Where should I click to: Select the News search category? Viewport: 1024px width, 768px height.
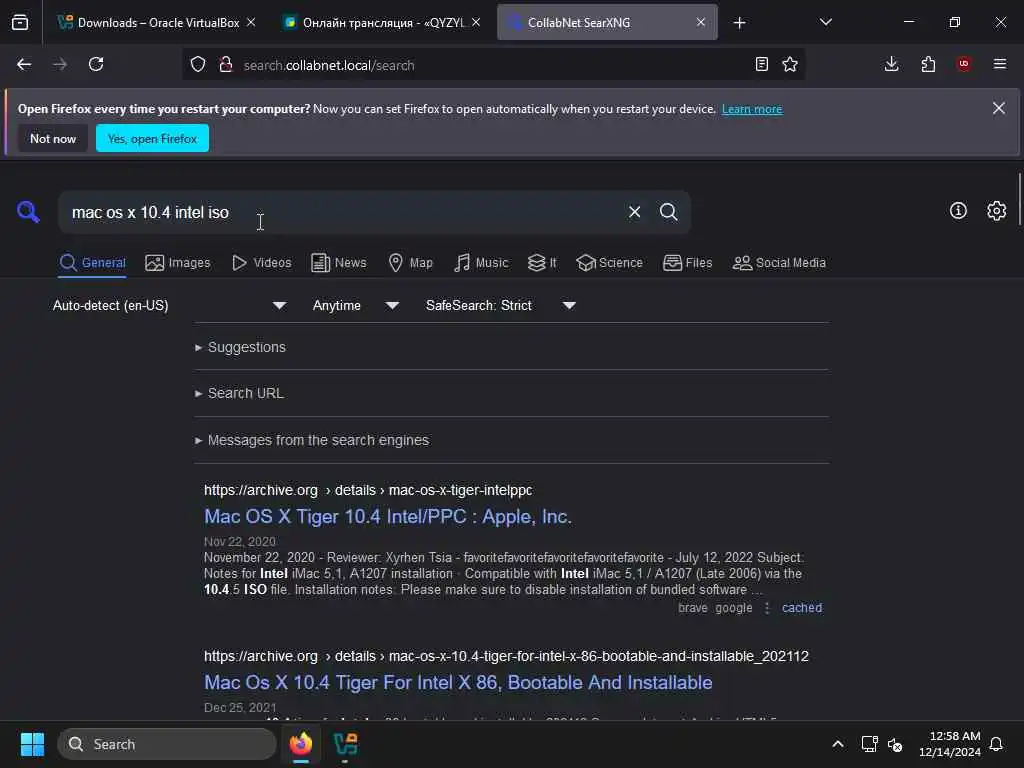click(x=339, y=263)
